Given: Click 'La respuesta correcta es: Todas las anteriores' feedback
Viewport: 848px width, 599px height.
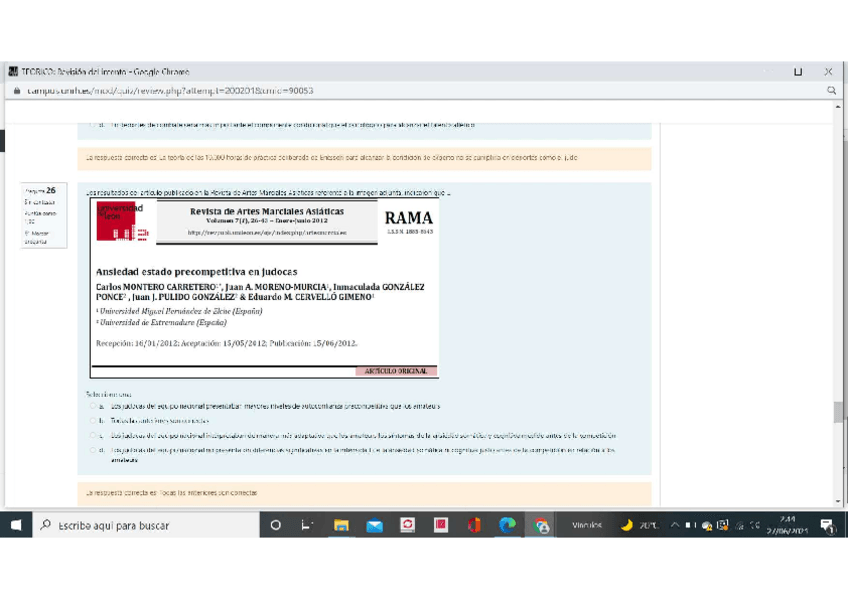Looking at the screenshot, I should coord(171,492).
